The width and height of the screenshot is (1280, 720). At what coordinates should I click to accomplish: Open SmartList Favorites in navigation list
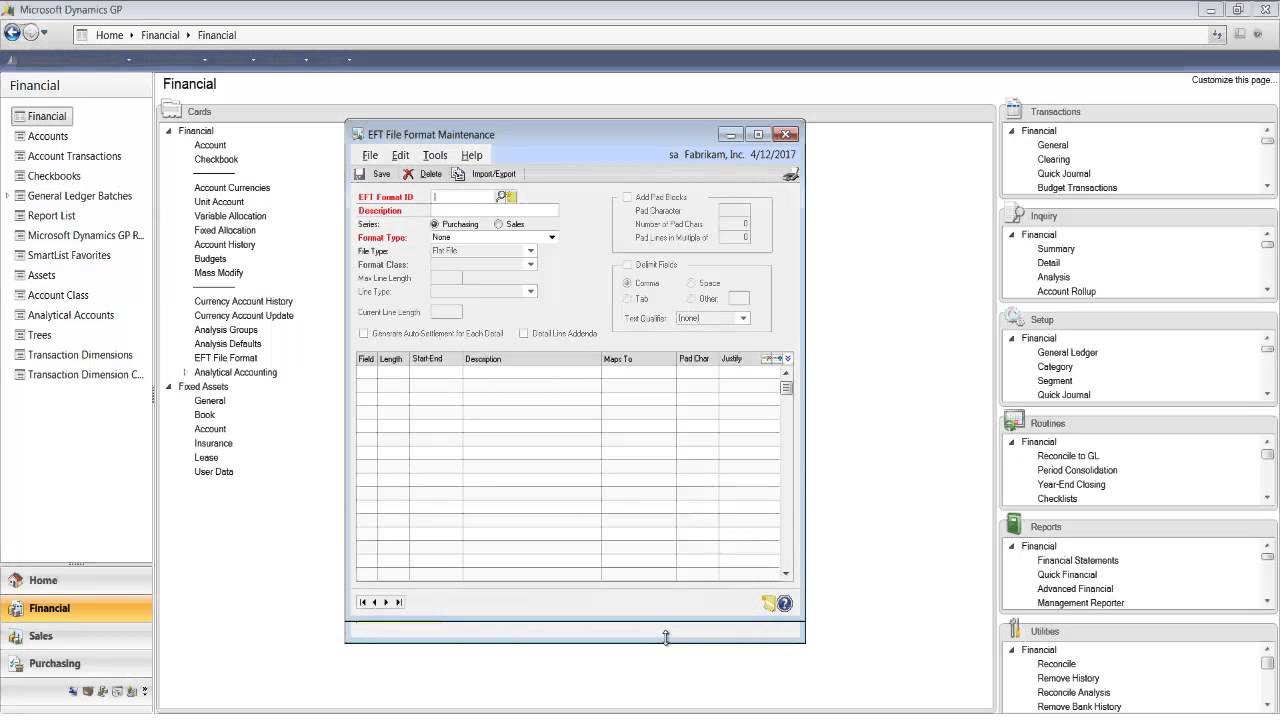click(69, 255)
